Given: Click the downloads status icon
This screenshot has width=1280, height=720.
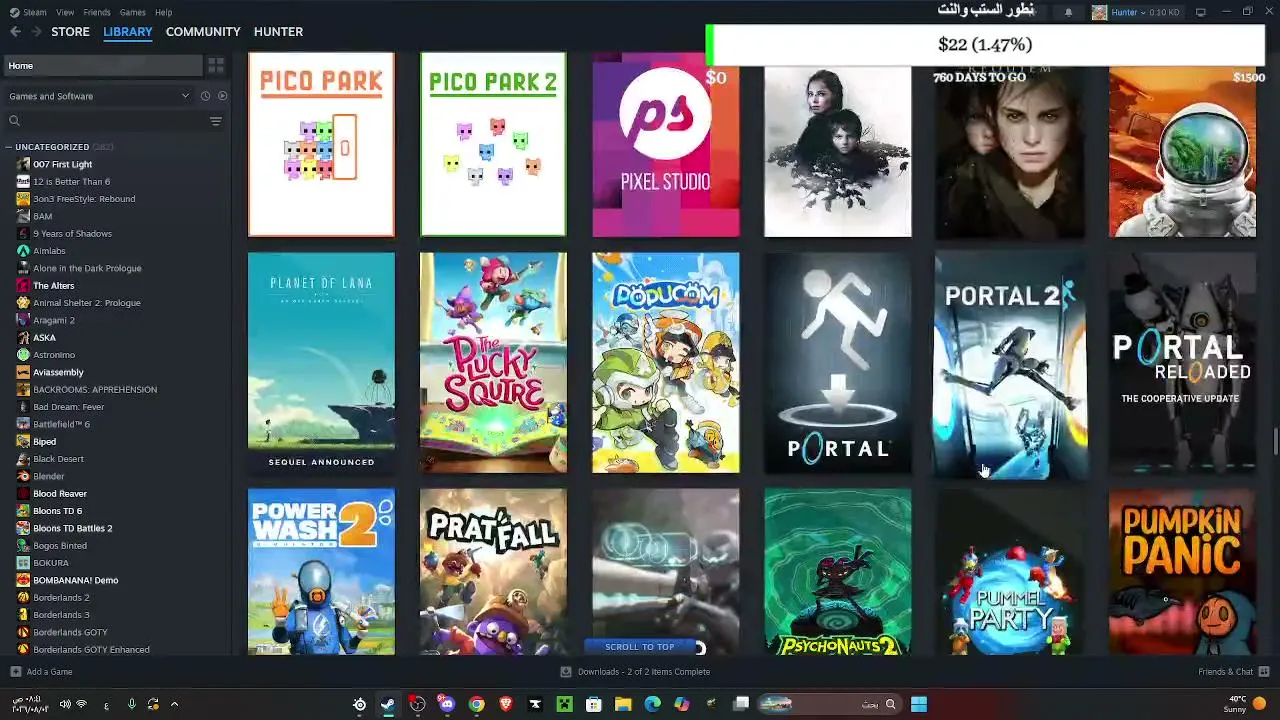Looking at the screenshot, I should click(x=566, y=672).
